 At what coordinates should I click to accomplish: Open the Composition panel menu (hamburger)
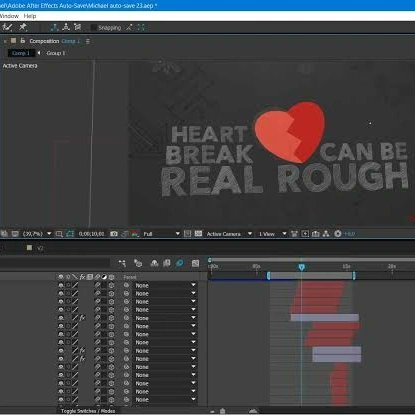tap(88, 41)
